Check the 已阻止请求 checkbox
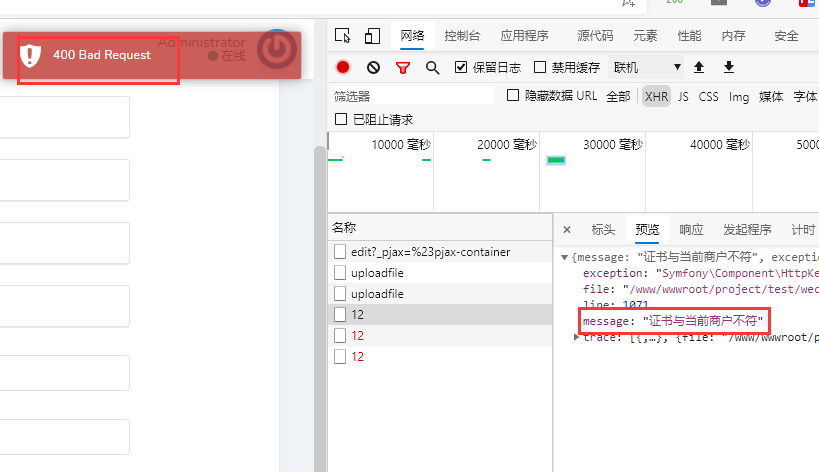This screenshot has width=819, height=472. point(341,119)
